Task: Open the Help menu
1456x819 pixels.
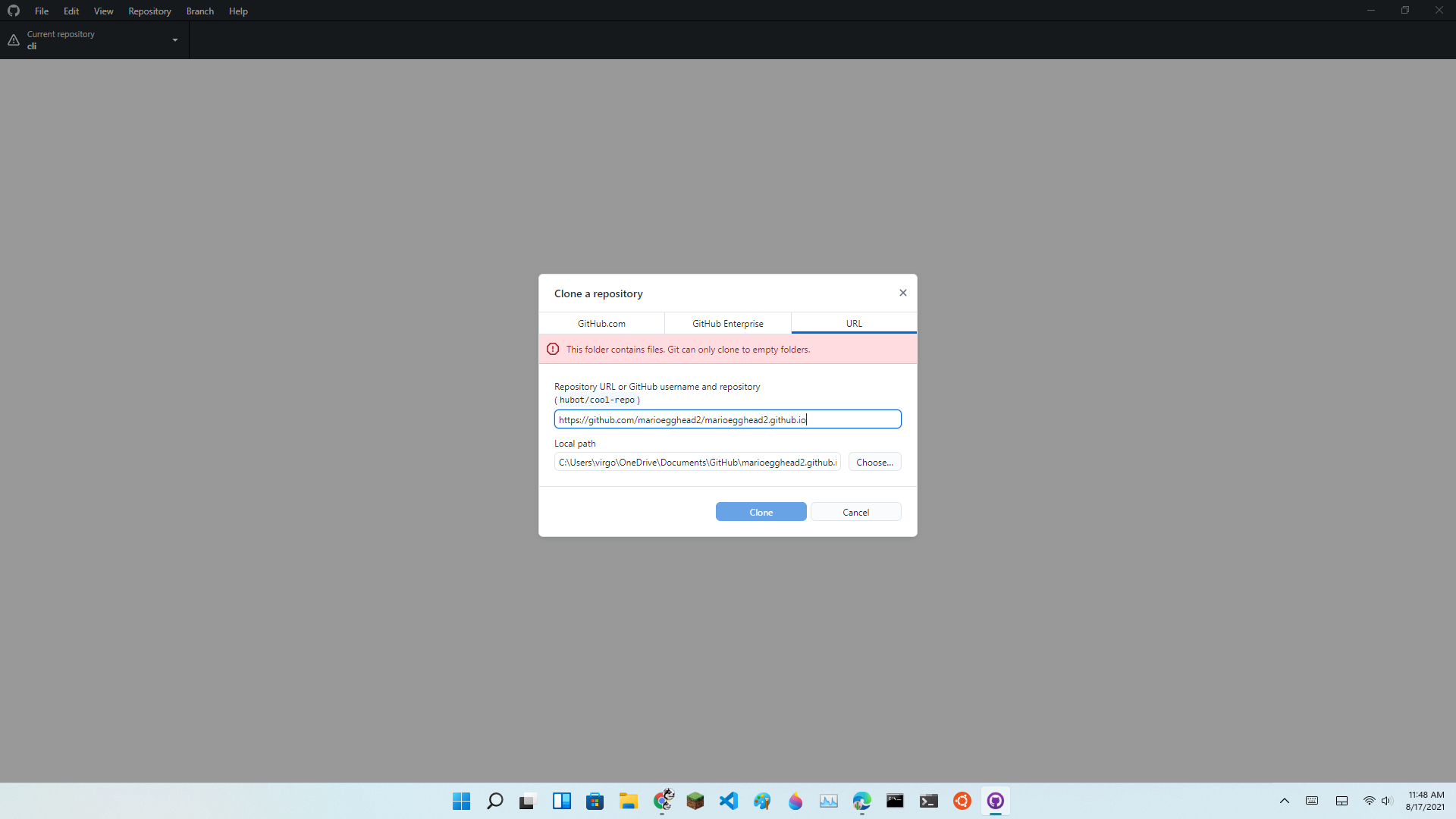Action: tap(238, 11)
